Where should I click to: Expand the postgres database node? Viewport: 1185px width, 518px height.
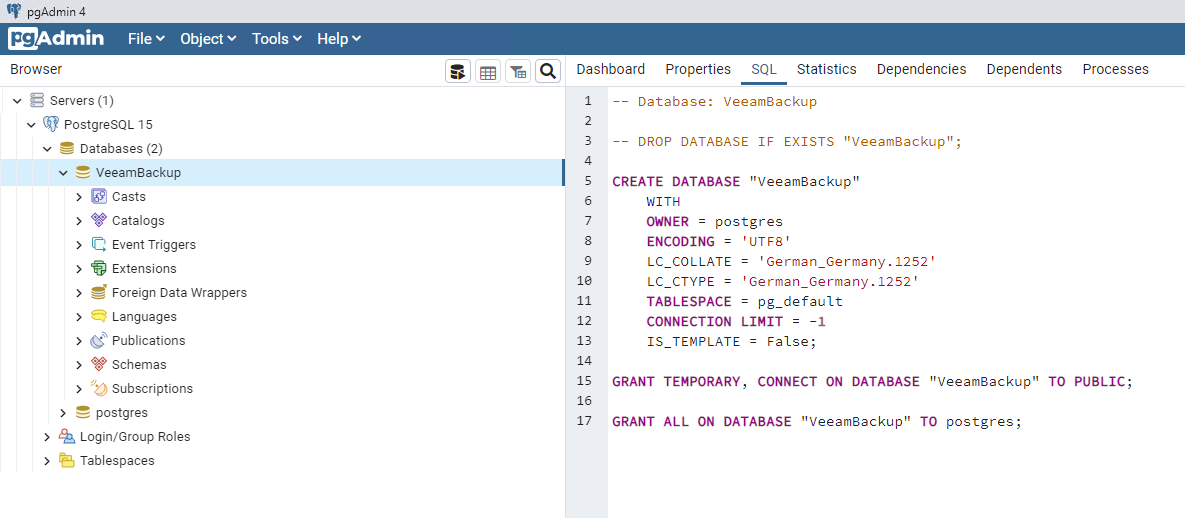(x=63, y=413)
